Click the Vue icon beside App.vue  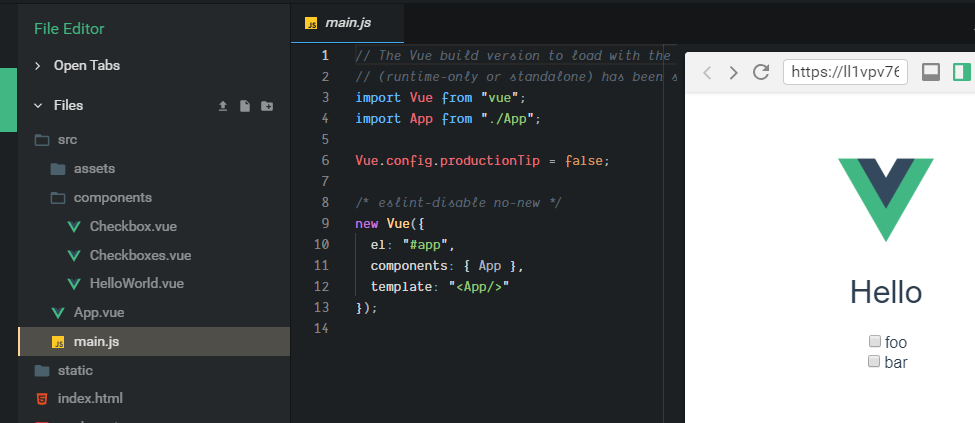pyautogui.click(x=58, y=312)
